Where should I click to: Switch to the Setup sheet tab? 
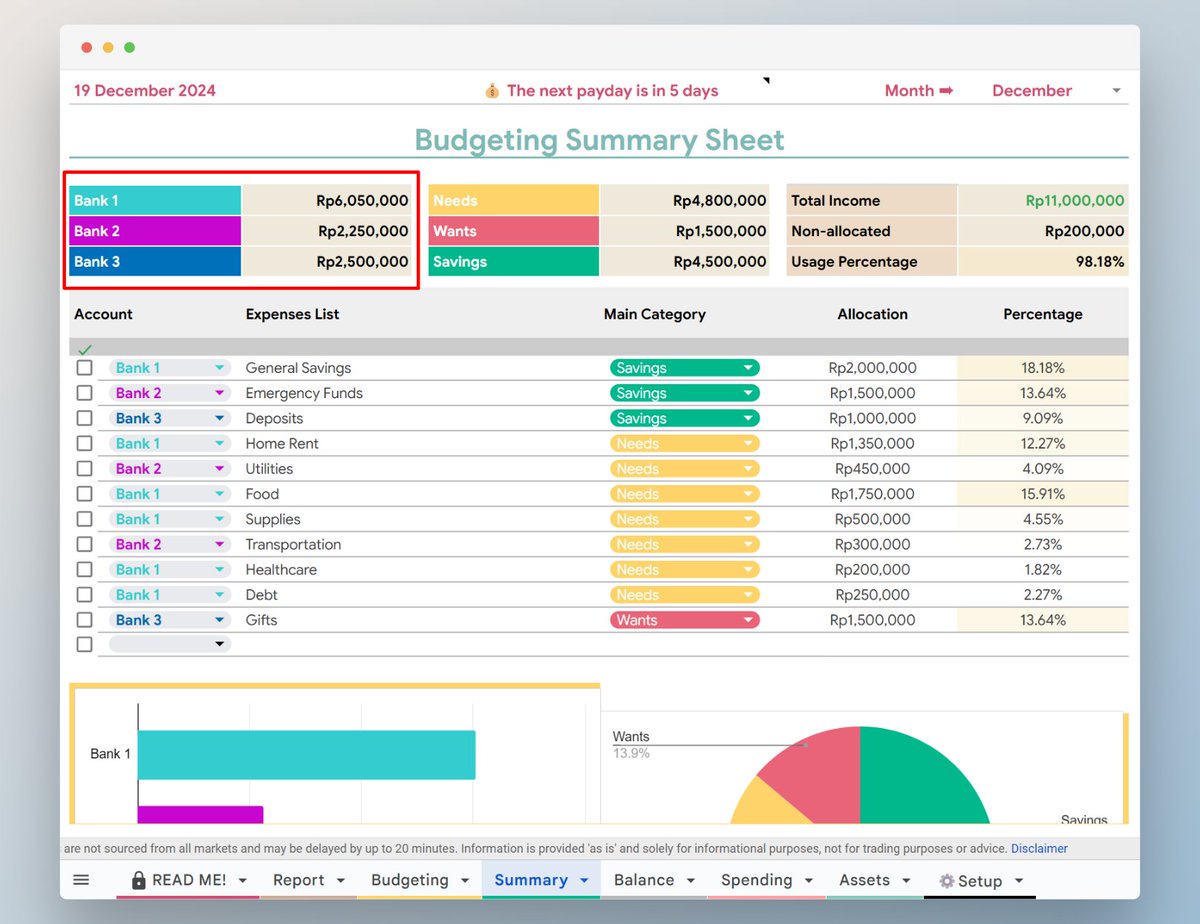pyautogui.click(x=979, y=881)
